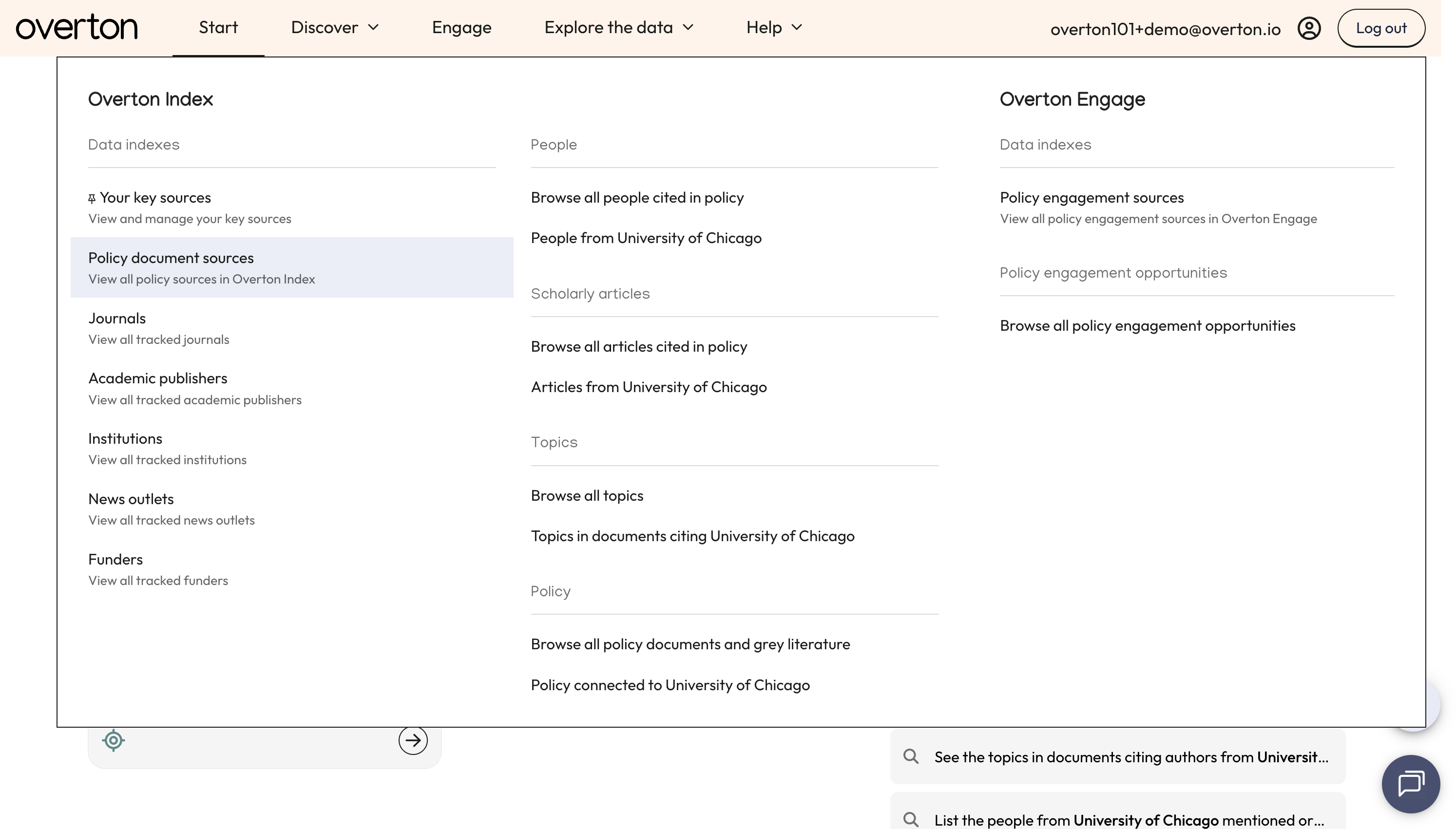Open Your key sources
1456x829 pixels.
click(291, 207)
